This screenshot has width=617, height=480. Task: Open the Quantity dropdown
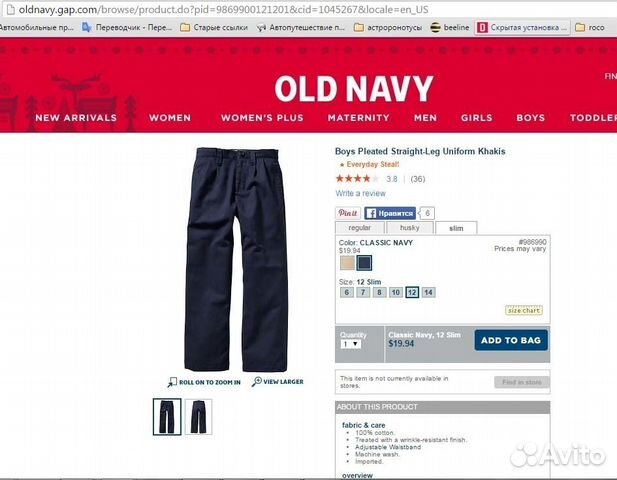click(x=351, y=344)
